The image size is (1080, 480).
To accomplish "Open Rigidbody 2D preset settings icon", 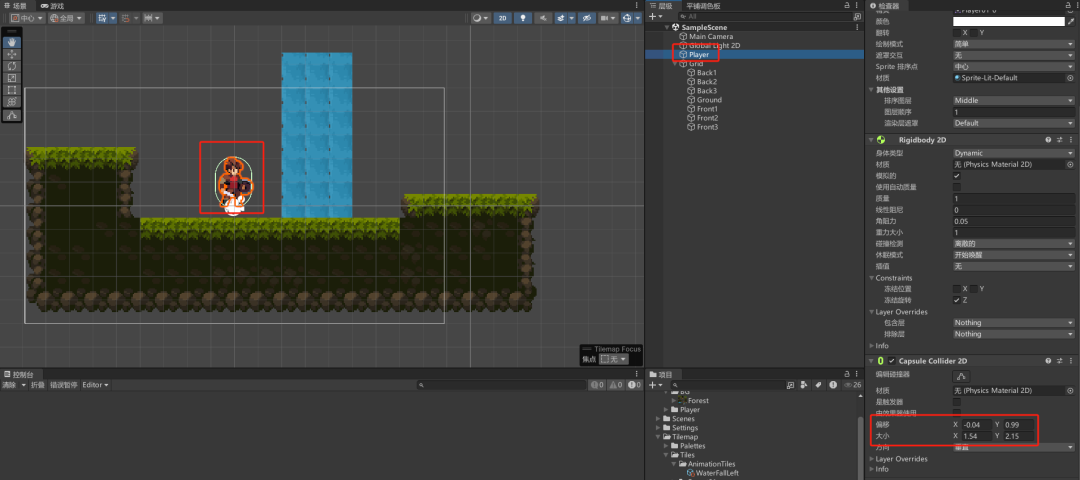I will click(1059, 140).
